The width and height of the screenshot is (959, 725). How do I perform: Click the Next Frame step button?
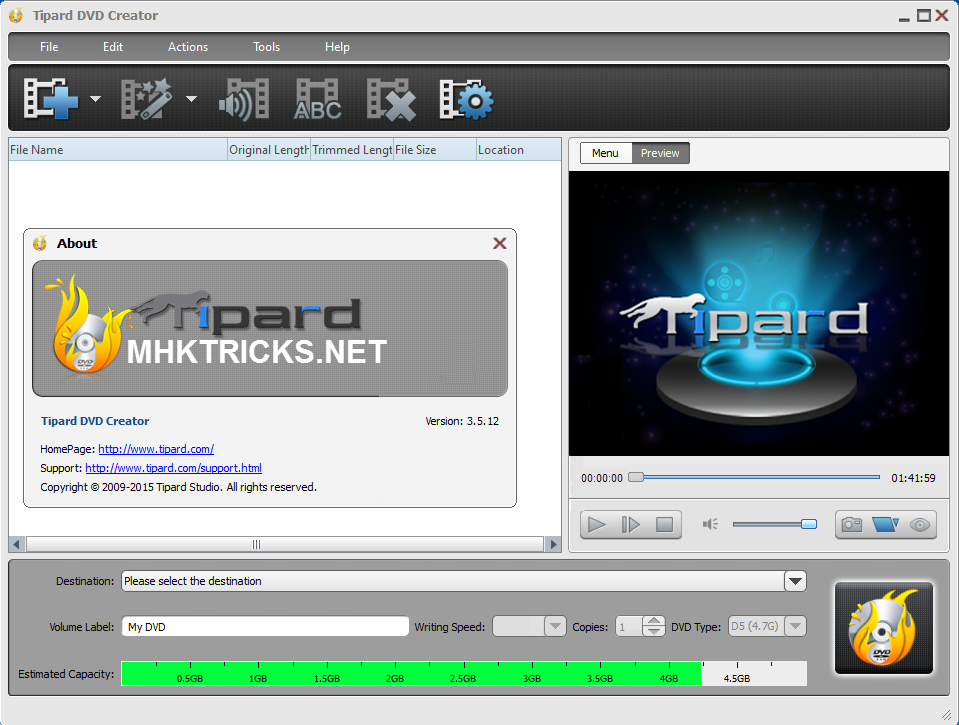click(x=631, y=525)
